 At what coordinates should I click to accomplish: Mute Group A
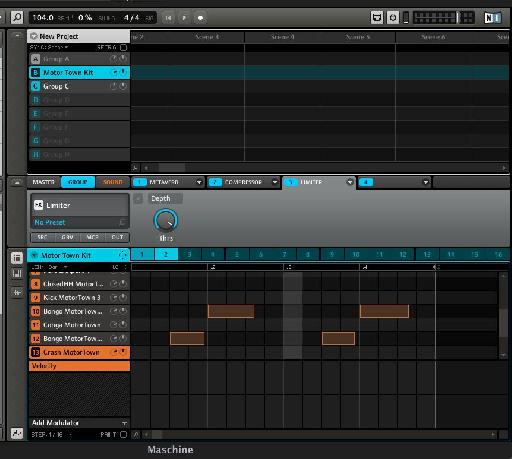tap(114, 59)
